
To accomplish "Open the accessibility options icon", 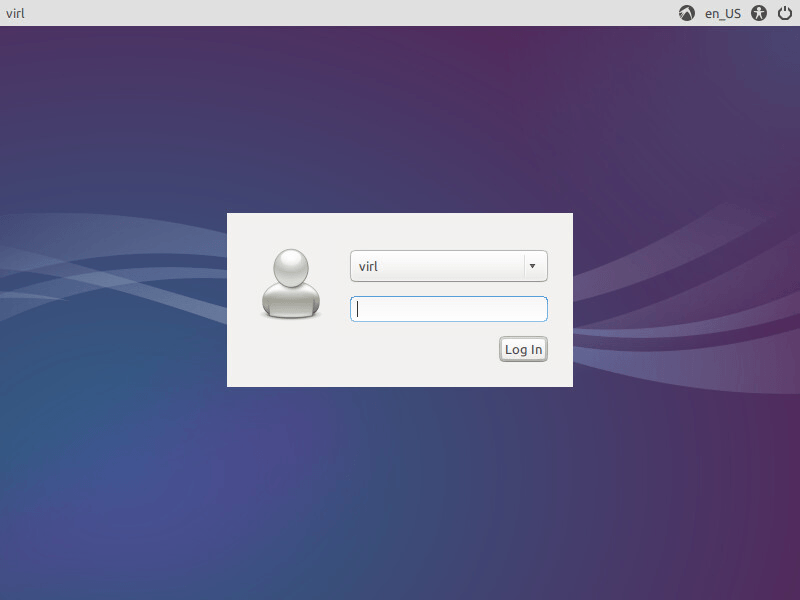I will point(759,13).
